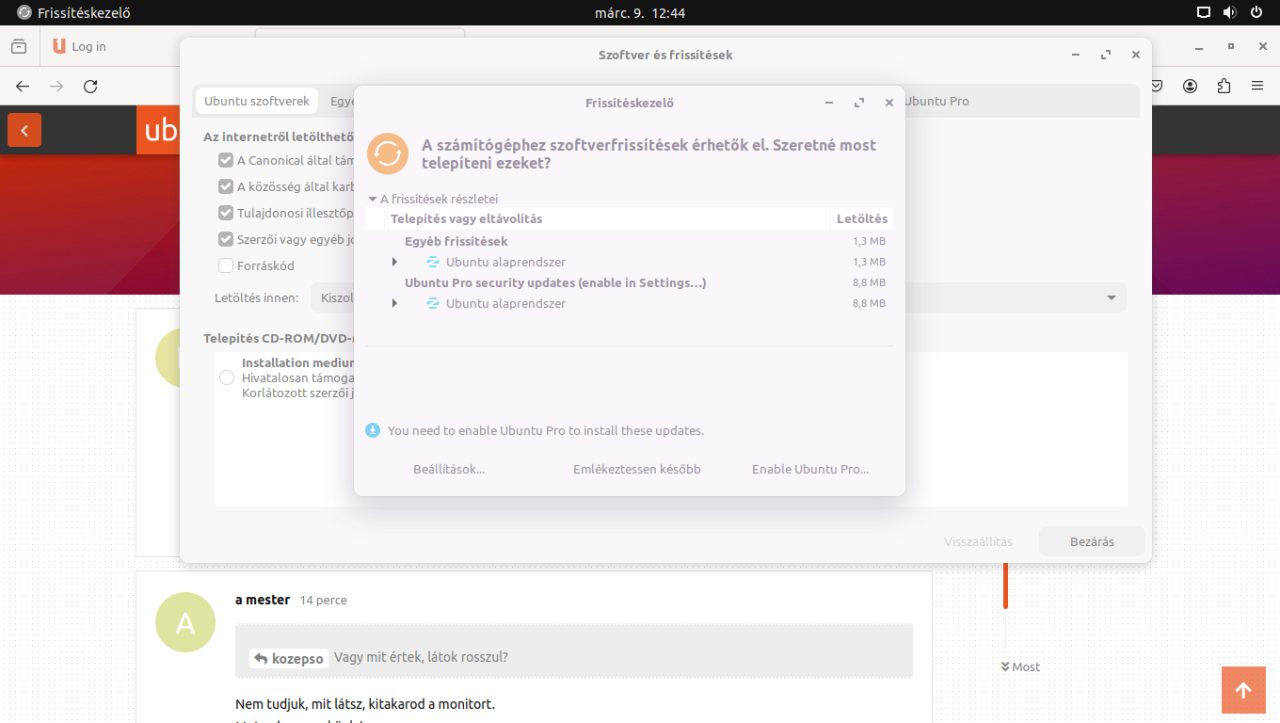Expand Ubuntu alaprendszer under Ubuntu Pro security updates
The image size is (1280, 723).
point(394,303)
